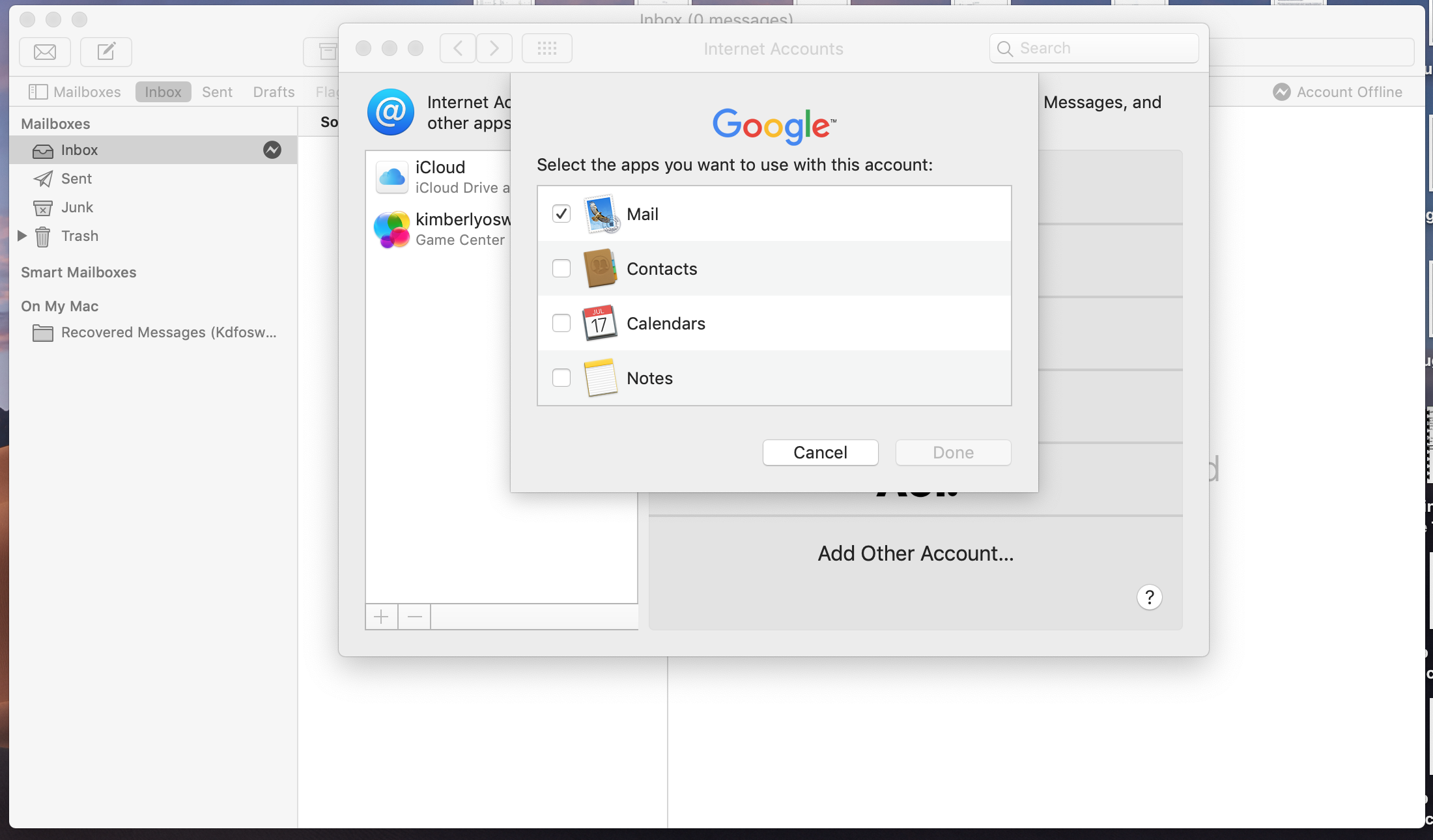The height and width of the screenshot is (840, 1433).
Task: Enable the Contacts checkbox
Action: 561,268
